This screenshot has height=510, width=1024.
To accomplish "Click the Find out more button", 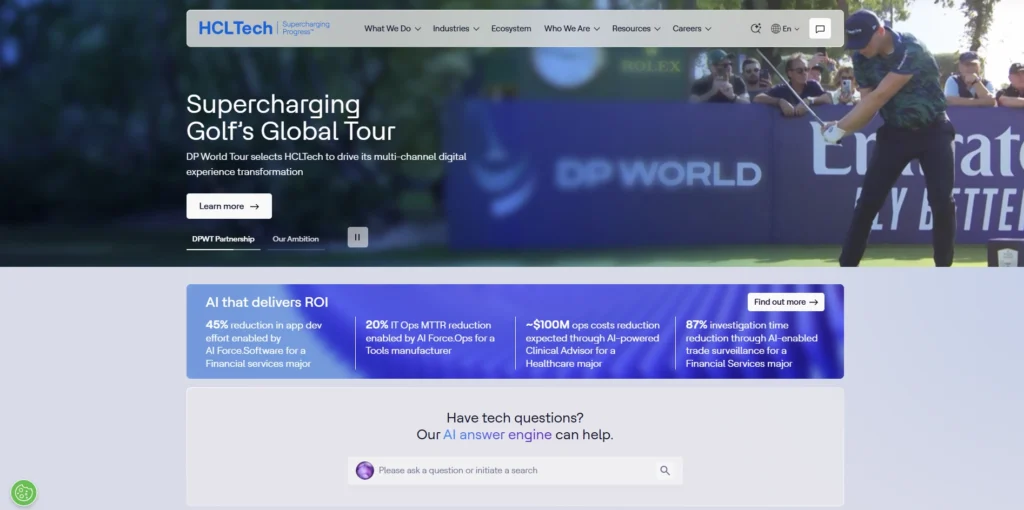I will coord(786,302).
